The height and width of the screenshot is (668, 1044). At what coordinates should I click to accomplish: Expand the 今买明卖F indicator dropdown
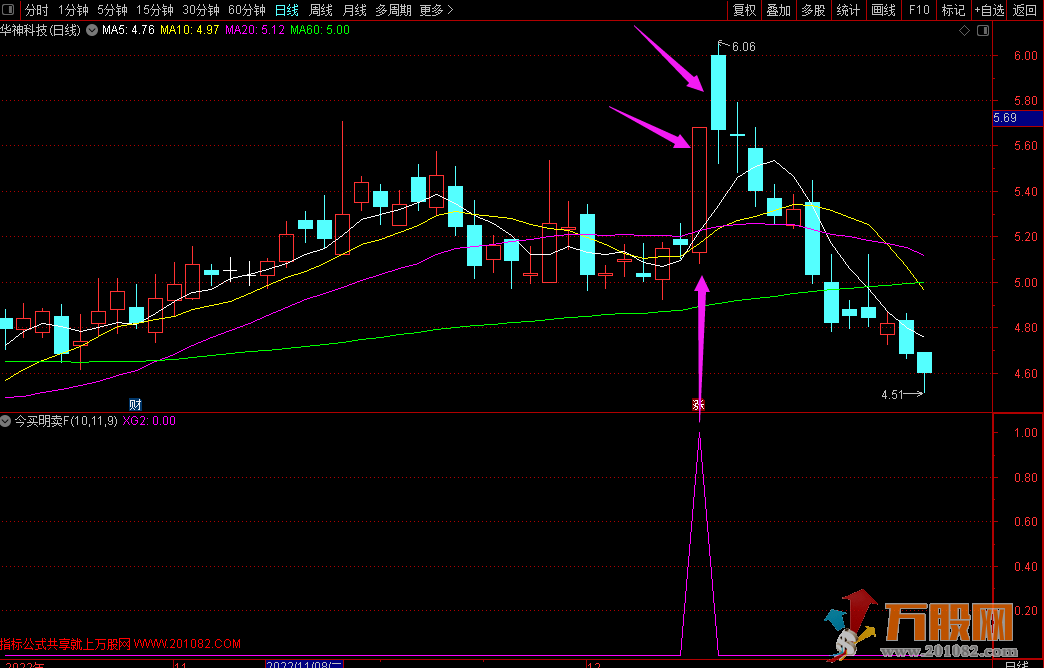point(6,421)
